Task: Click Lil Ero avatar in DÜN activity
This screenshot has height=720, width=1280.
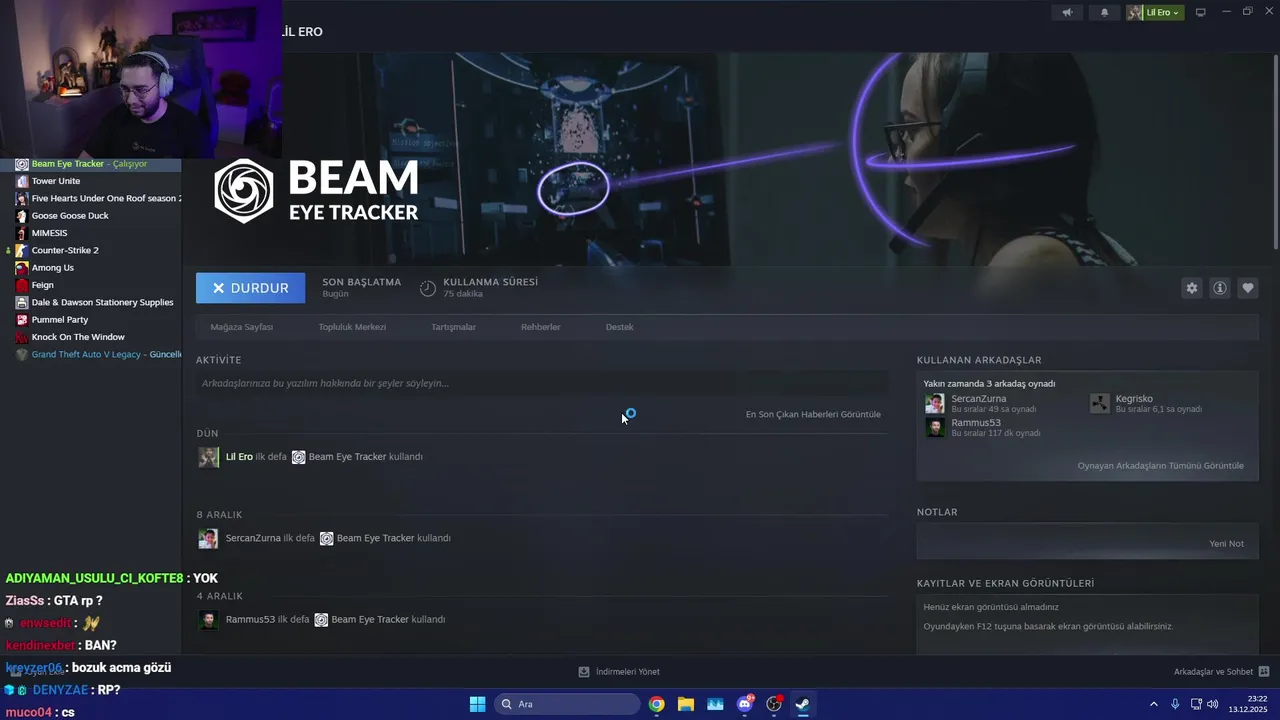Action: (x=208, y=457)
